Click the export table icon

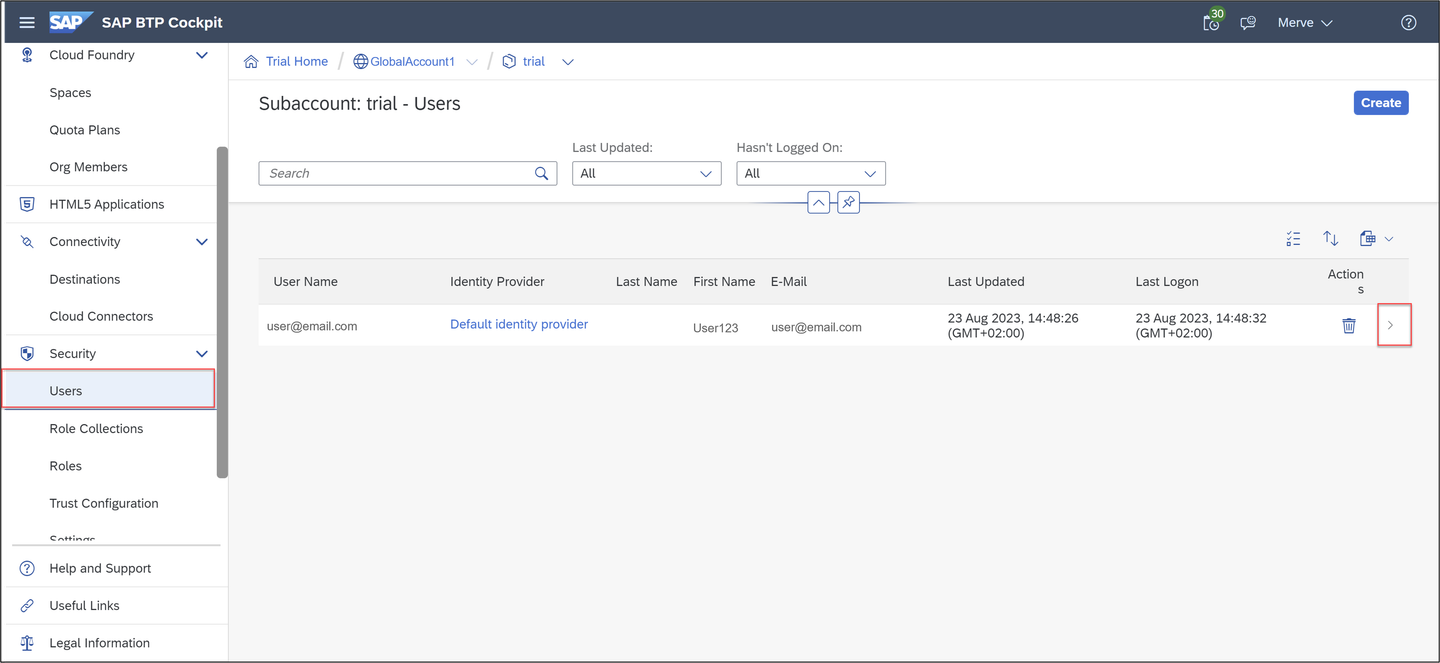tap(1368, 238)
